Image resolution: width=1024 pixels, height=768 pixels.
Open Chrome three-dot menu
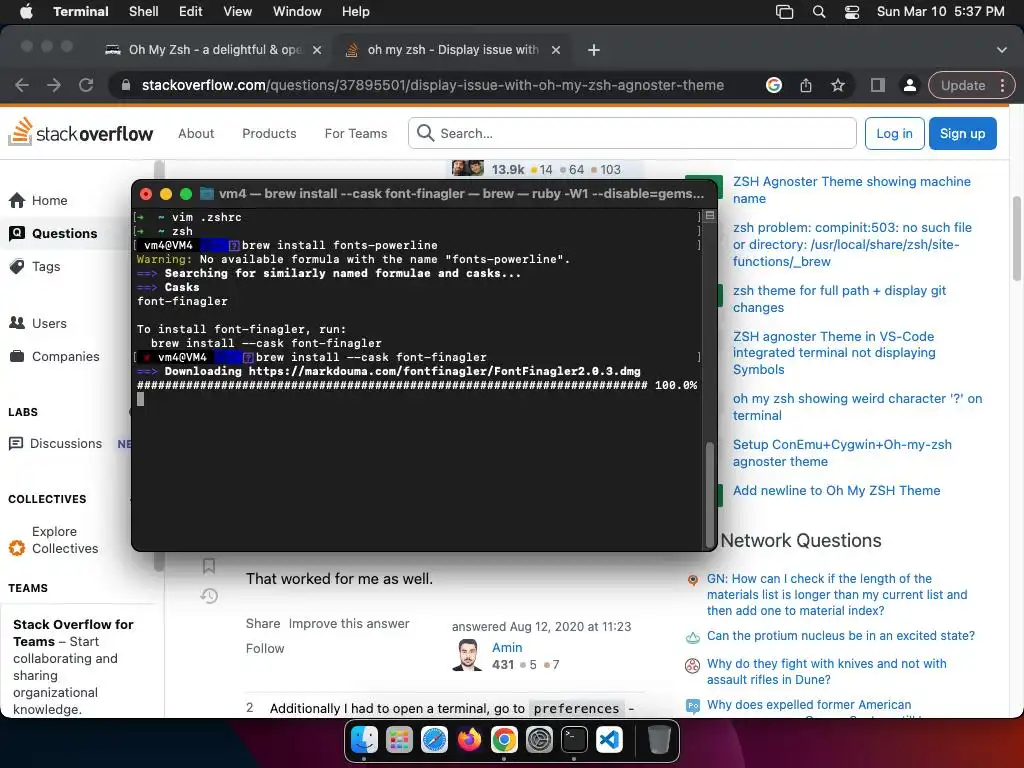click(x=1002, y=85)
